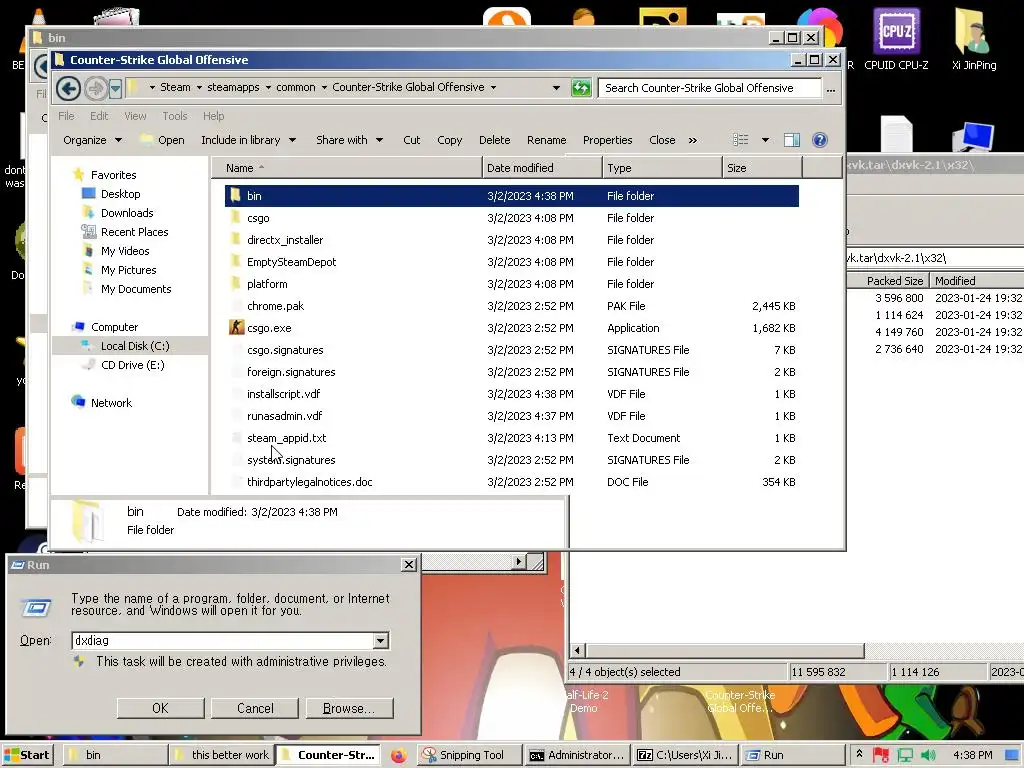
Task: Toggle the preview pane icon
Action: click(x=792, y=140)
